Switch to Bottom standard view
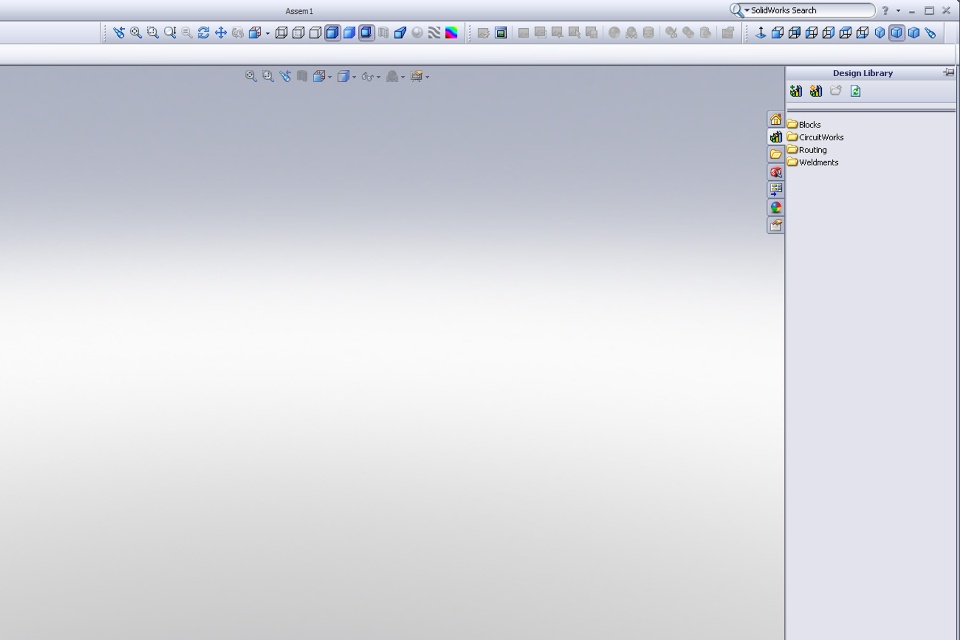Viewport: 960px width, 640px height. [863, 32]
